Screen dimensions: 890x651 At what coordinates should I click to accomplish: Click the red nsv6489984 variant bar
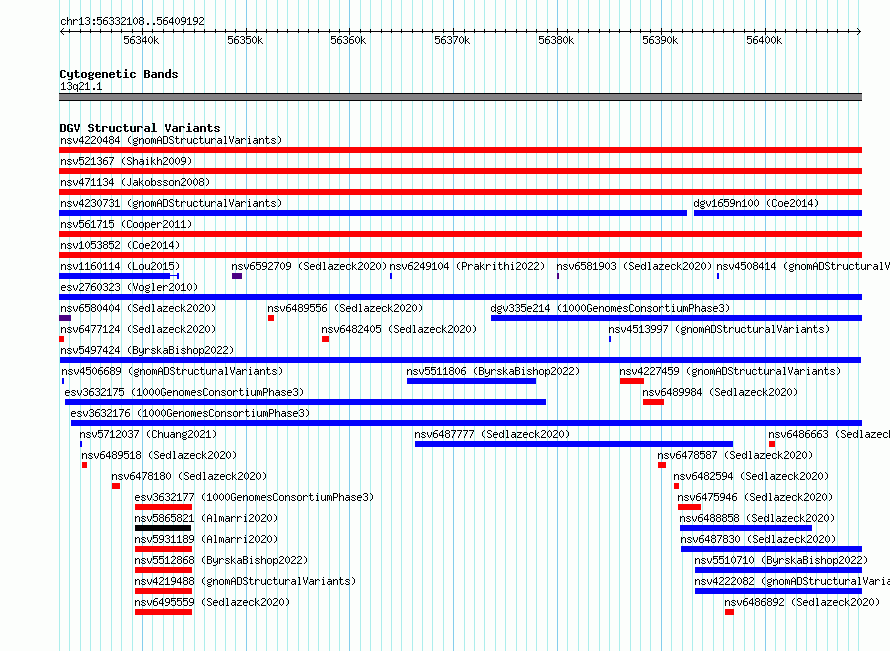(x=653, y=402)
